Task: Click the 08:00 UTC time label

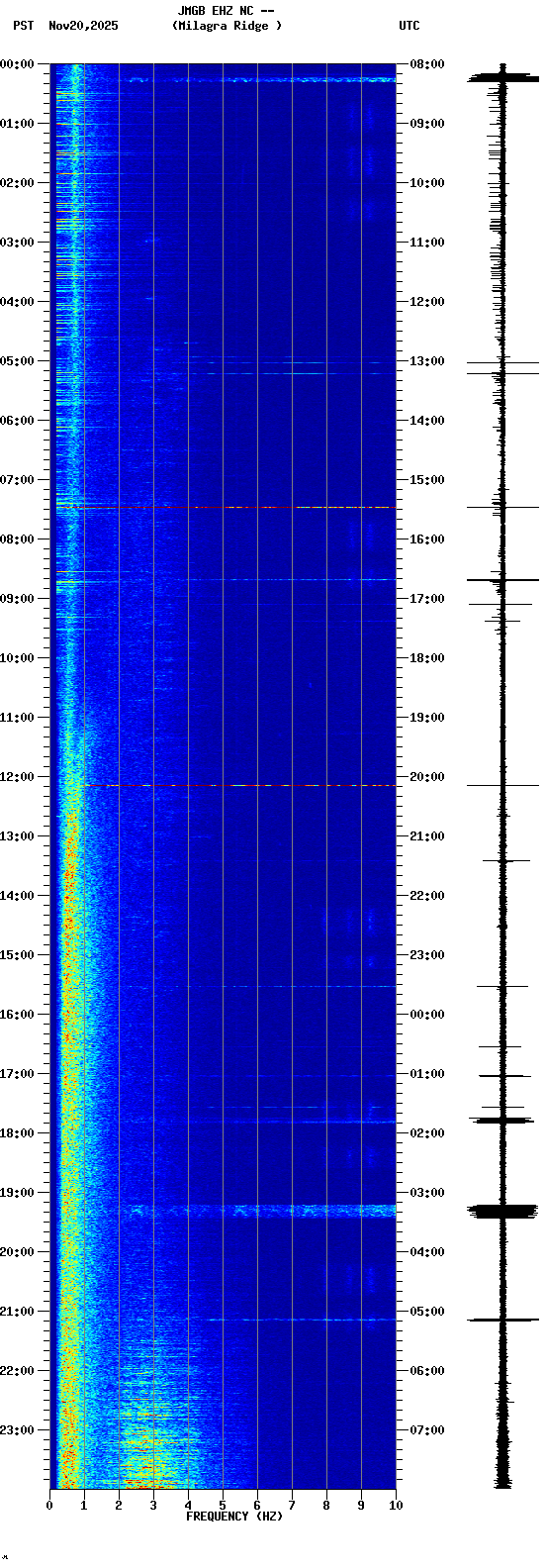Action: click(428, 64)
